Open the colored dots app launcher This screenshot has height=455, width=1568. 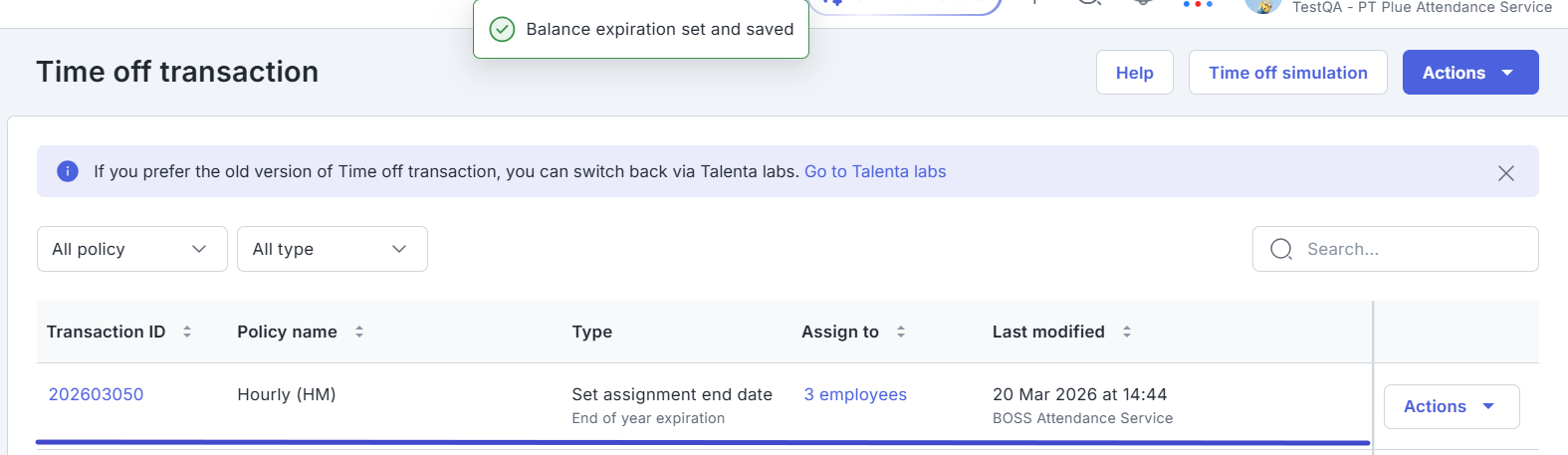[x=1197, y=5]
